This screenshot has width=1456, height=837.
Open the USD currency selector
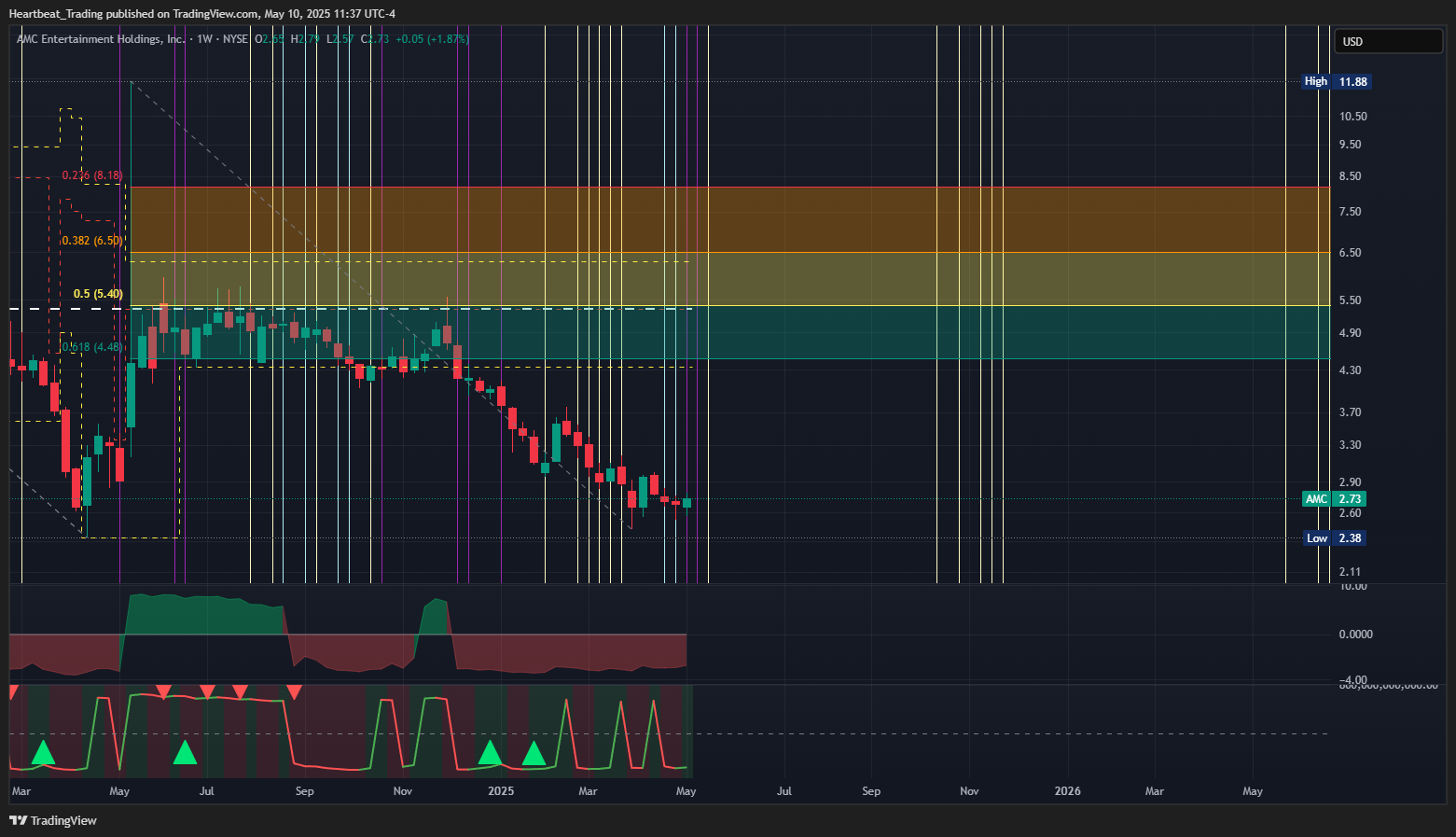click(1389, 41)
